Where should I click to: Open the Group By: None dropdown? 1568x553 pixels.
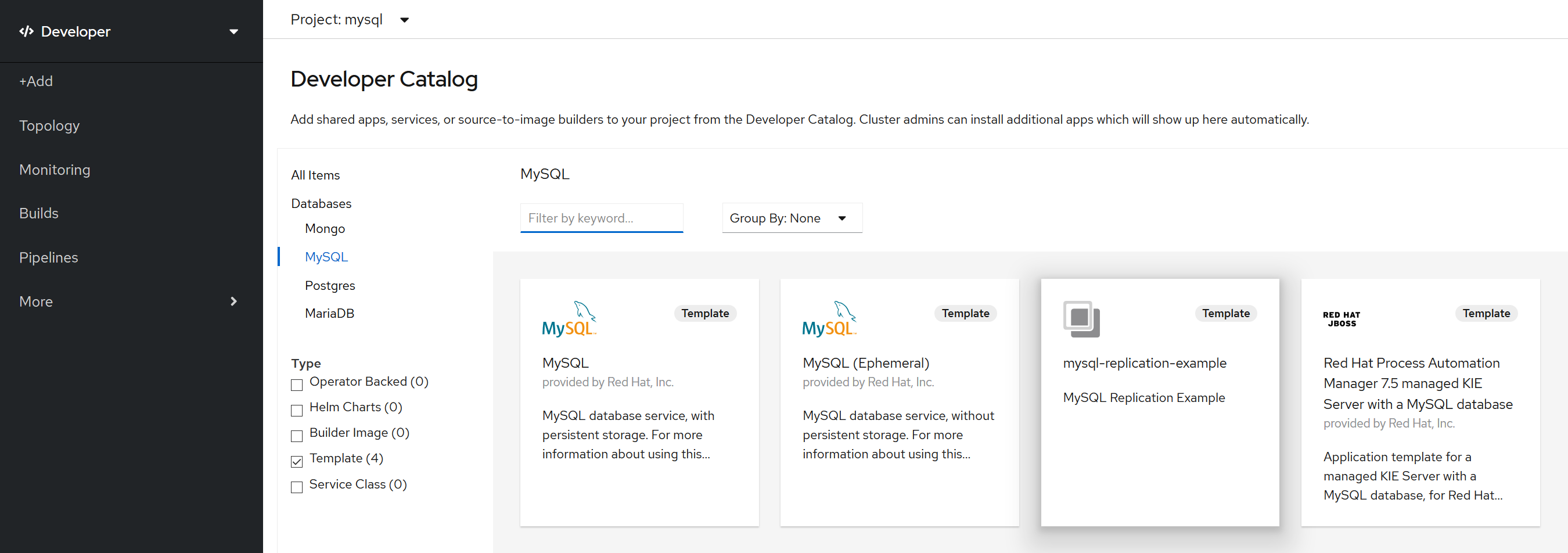point(792,218)
